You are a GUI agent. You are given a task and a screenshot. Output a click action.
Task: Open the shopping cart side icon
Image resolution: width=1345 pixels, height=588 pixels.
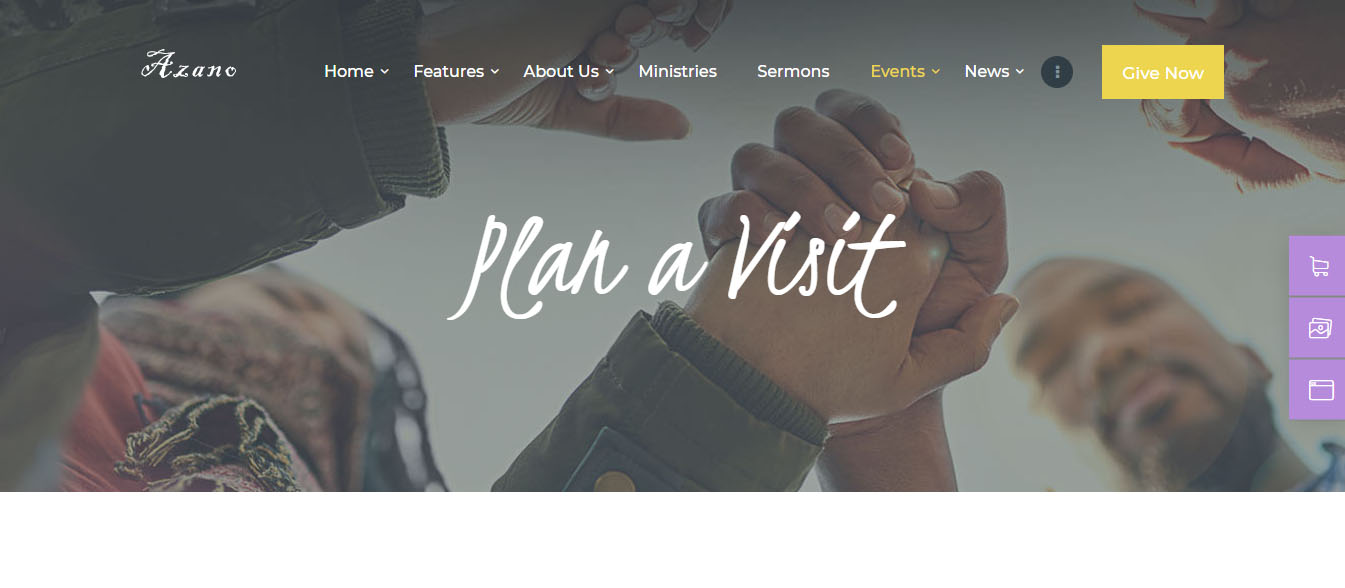1319,266
